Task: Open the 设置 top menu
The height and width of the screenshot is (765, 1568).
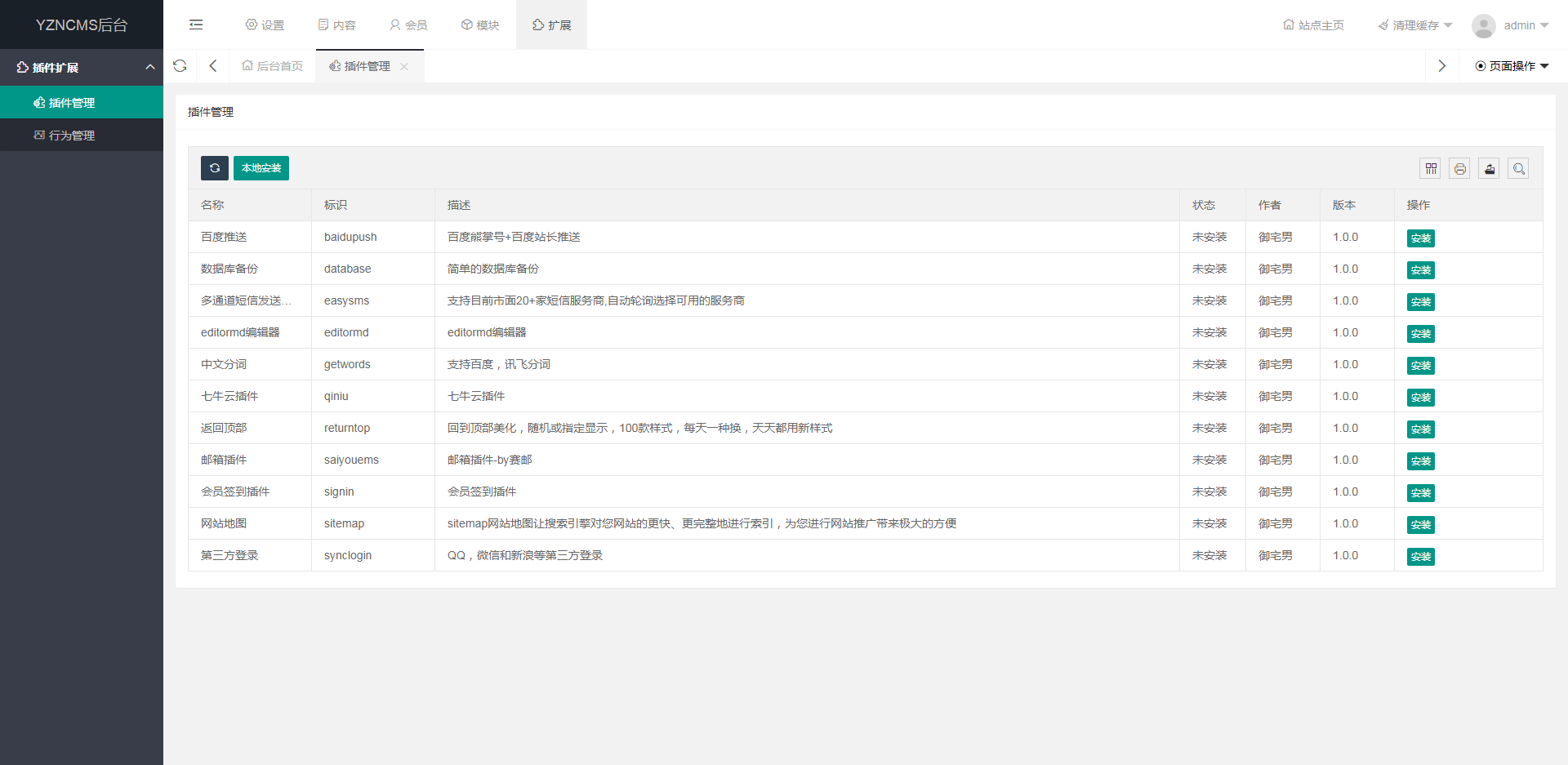Action: click(x=265, y=25)
